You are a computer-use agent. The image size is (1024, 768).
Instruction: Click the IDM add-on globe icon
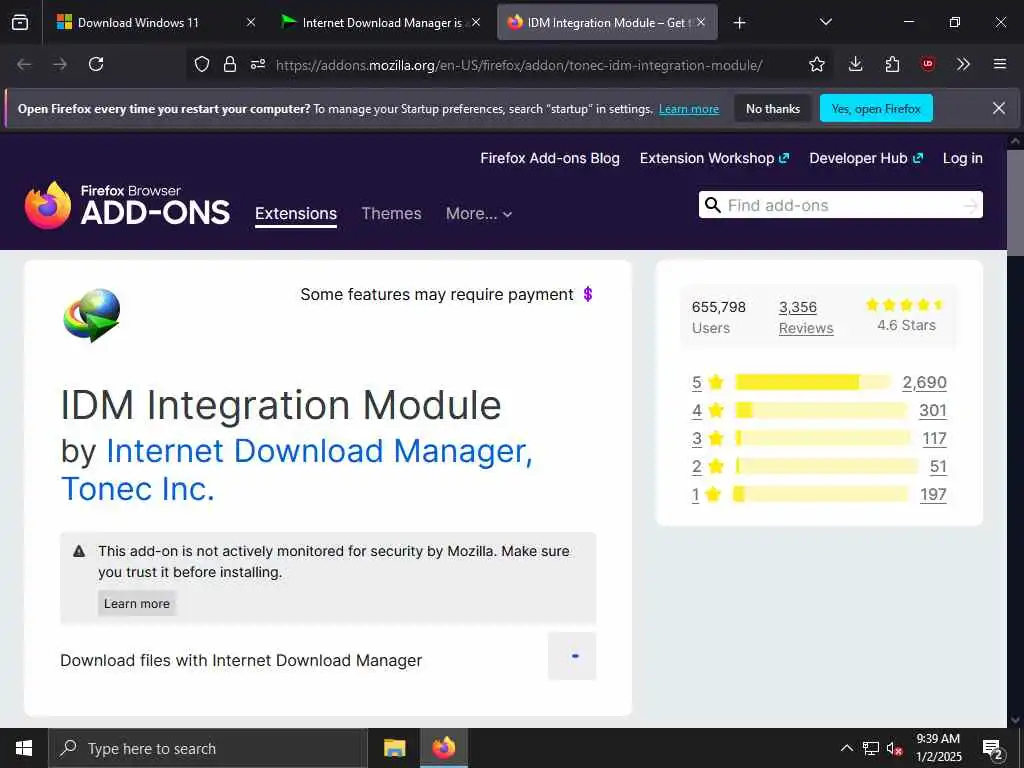91,315
